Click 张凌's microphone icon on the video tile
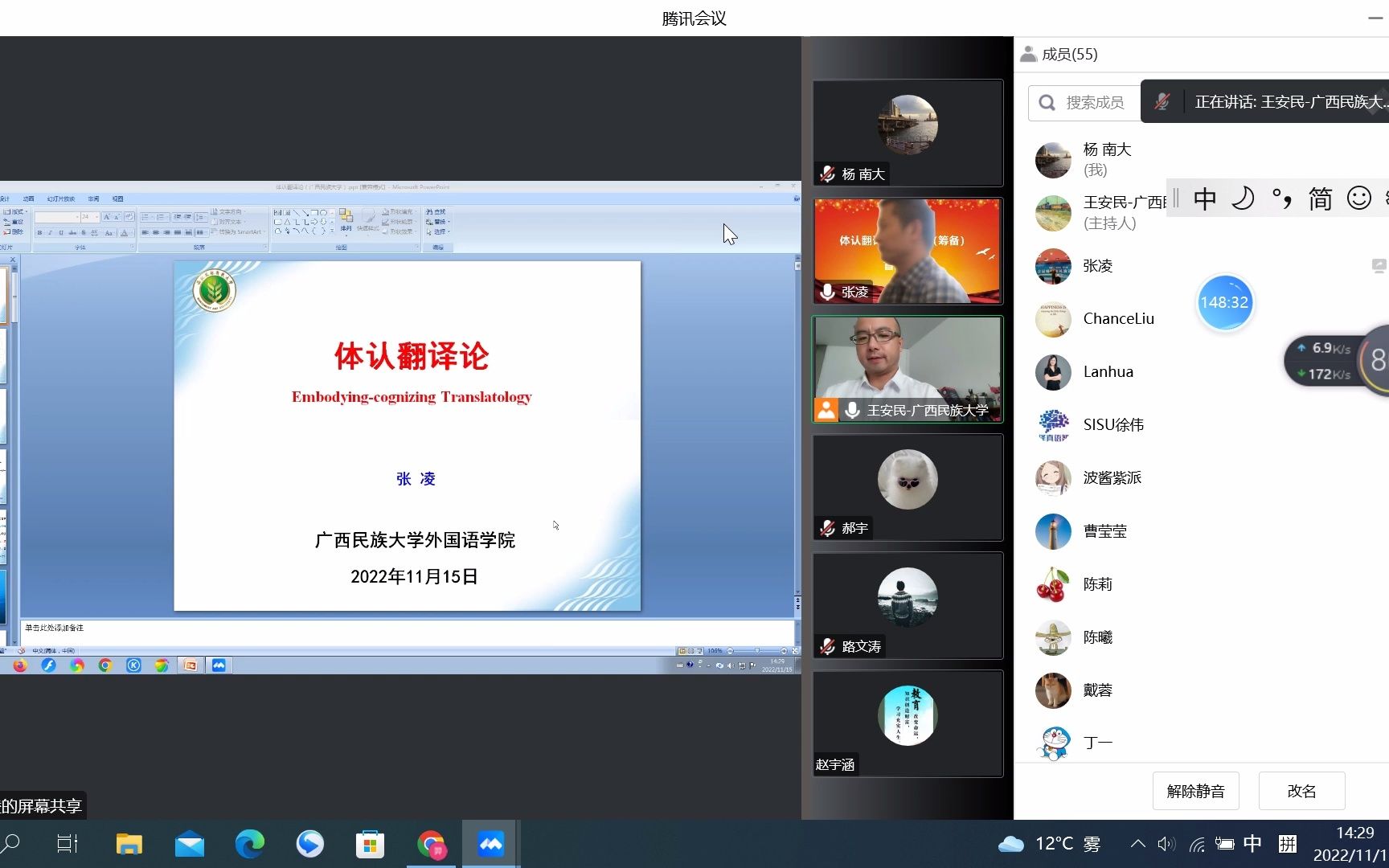Viewport: 1389px width, 868px height. click(x=827, y=292)
